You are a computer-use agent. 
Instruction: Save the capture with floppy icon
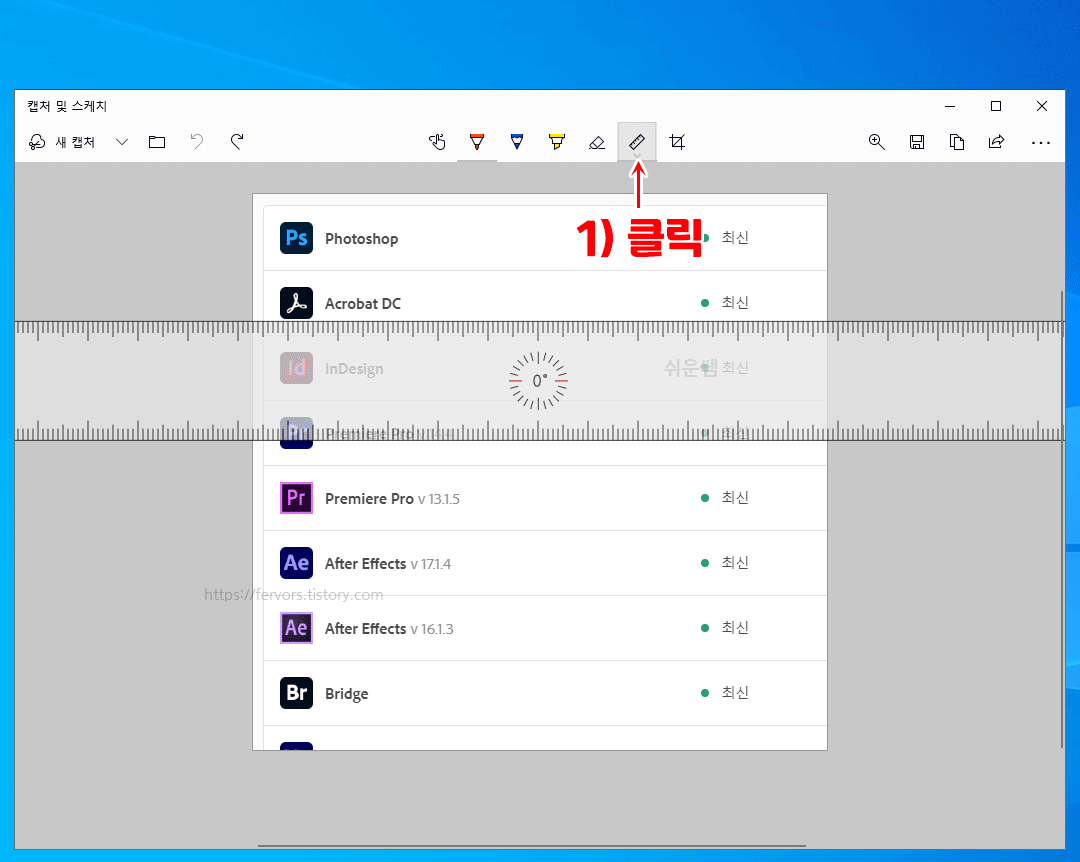917,142
